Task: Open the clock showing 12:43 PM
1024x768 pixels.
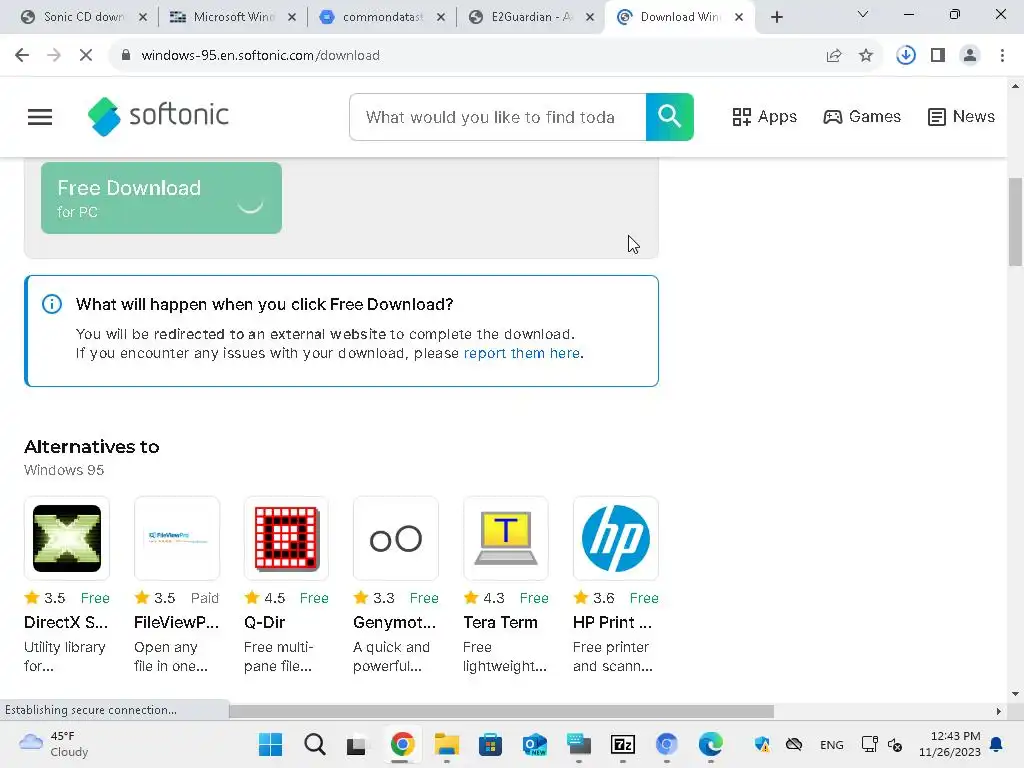Action: tap(950, 744)
